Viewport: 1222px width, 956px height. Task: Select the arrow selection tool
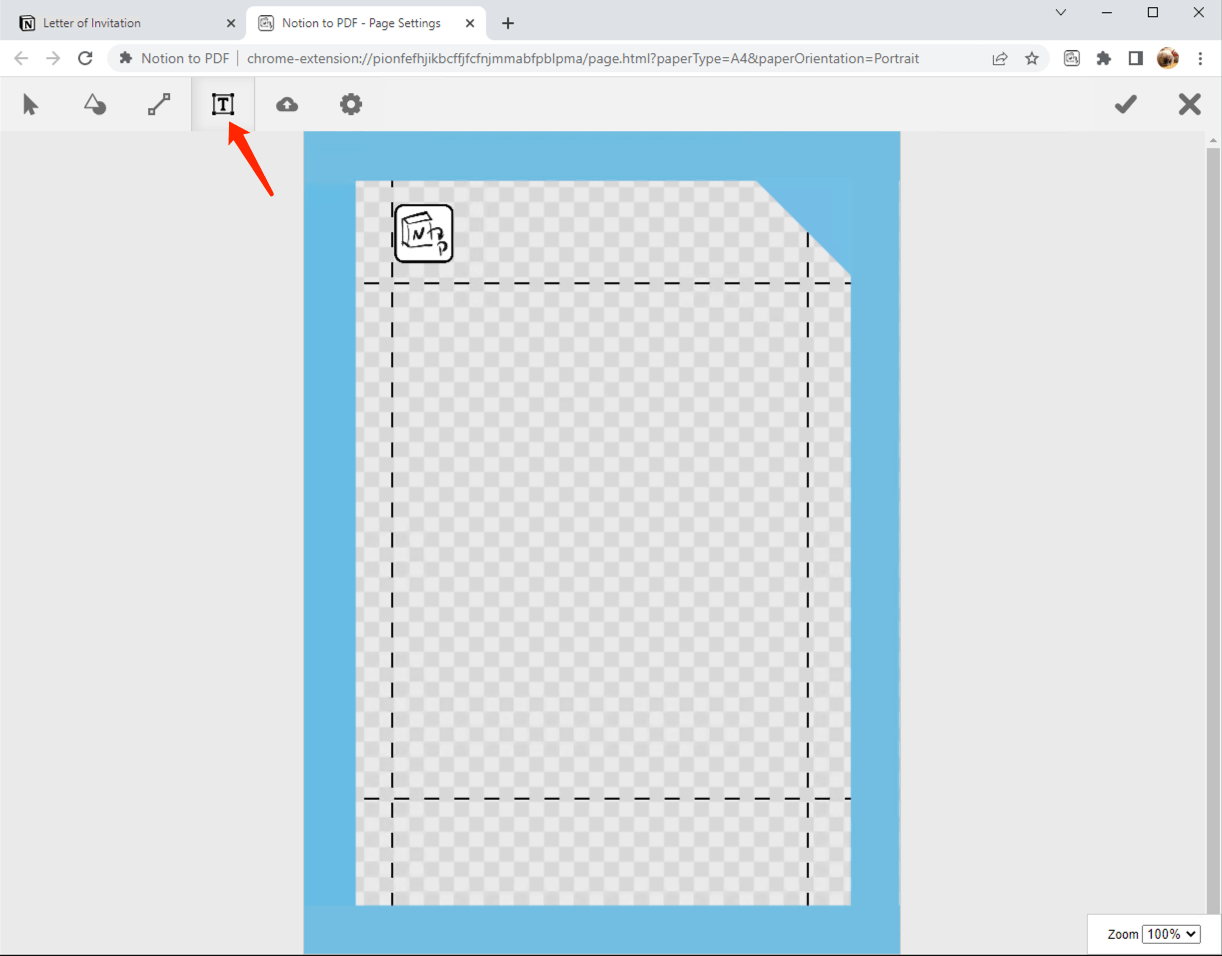(30, 104)
